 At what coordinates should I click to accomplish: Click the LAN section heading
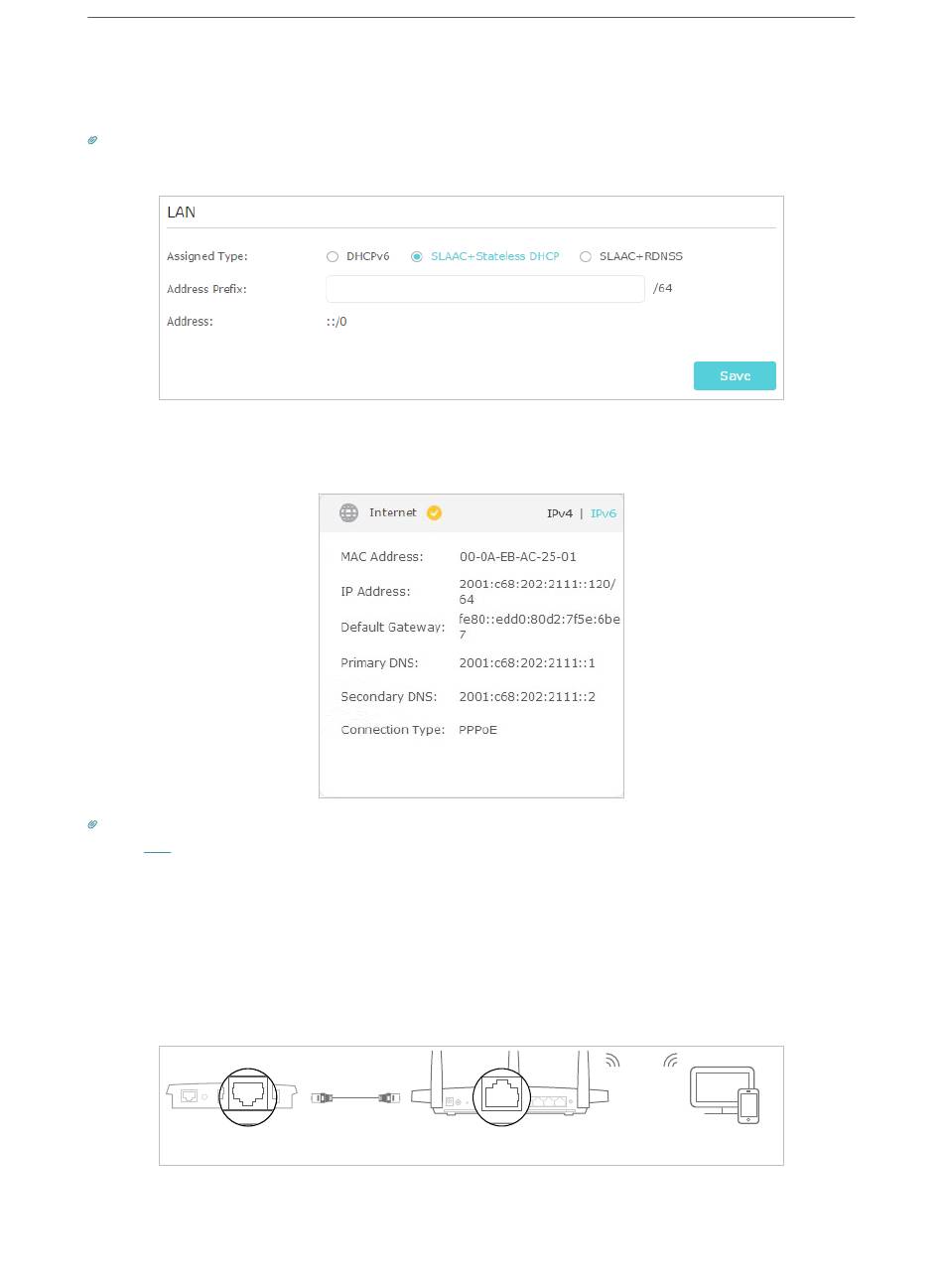(x=181, y=213)
